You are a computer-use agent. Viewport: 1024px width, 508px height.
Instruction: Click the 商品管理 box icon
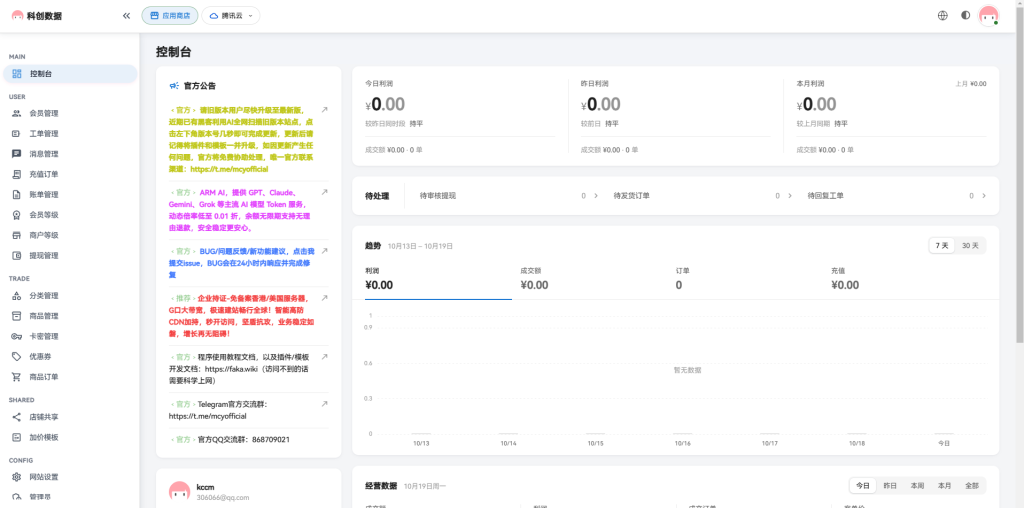(x=17, y=316)
